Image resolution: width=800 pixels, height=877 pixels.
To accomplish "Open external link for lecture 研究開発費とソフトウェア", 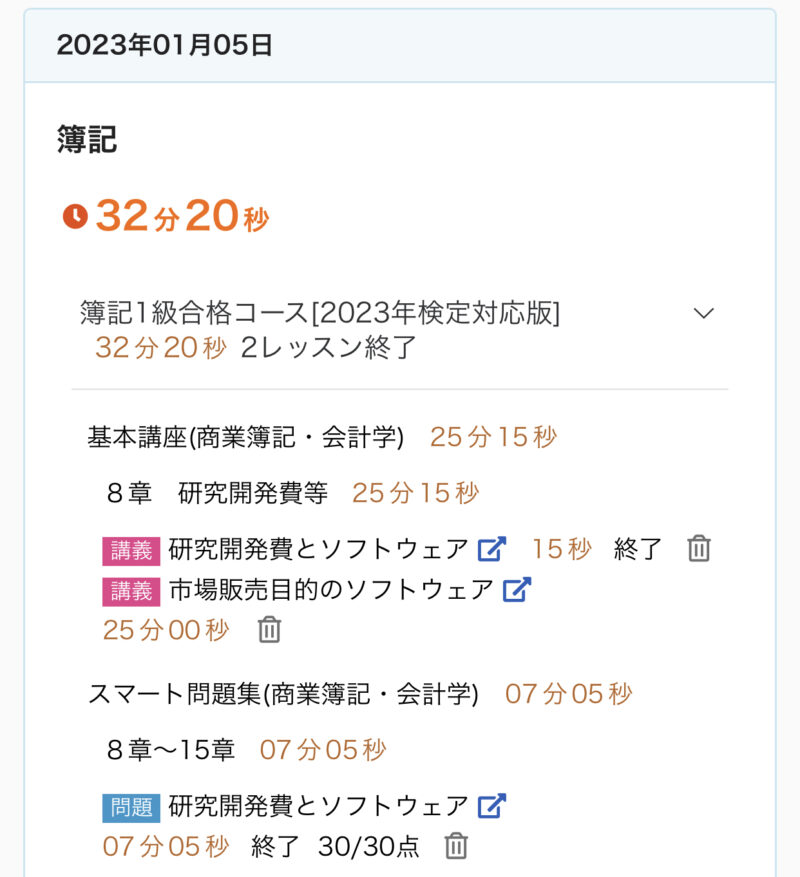I will pyautogui.click(x=492, y=549).
